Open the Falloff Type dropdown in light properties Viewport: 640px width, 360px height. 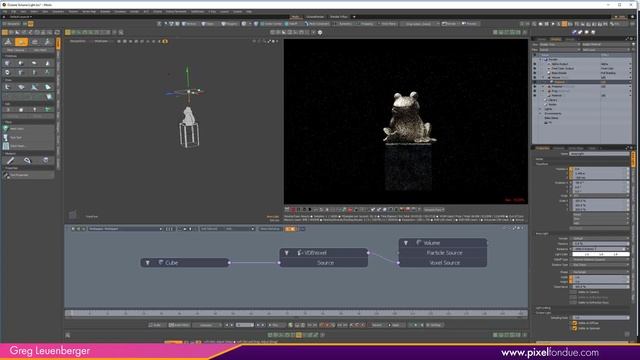point(601,260)
